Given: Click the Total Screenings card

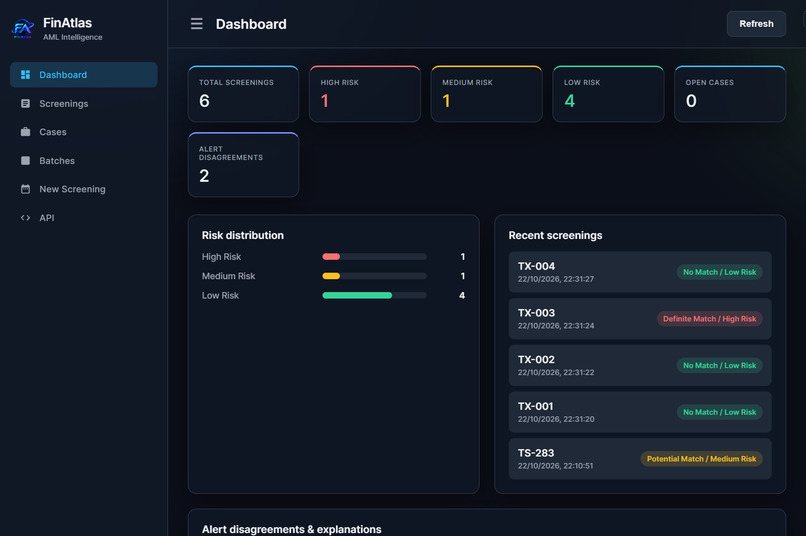Looking at the screenshot, I should pyautogui.click(x=244, y=94).
